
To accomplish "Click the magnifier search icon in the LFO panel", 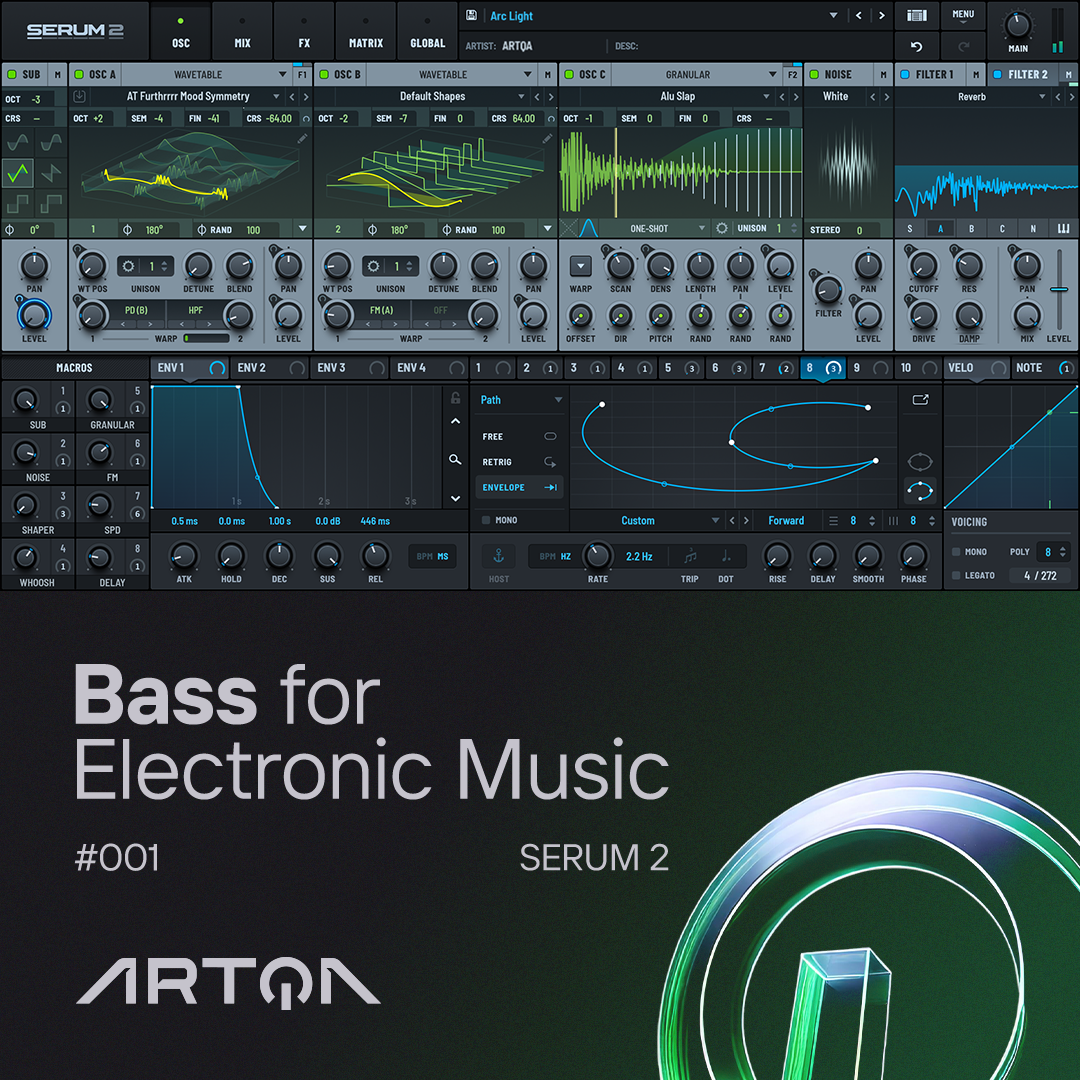I will click(x=455, y=458).
